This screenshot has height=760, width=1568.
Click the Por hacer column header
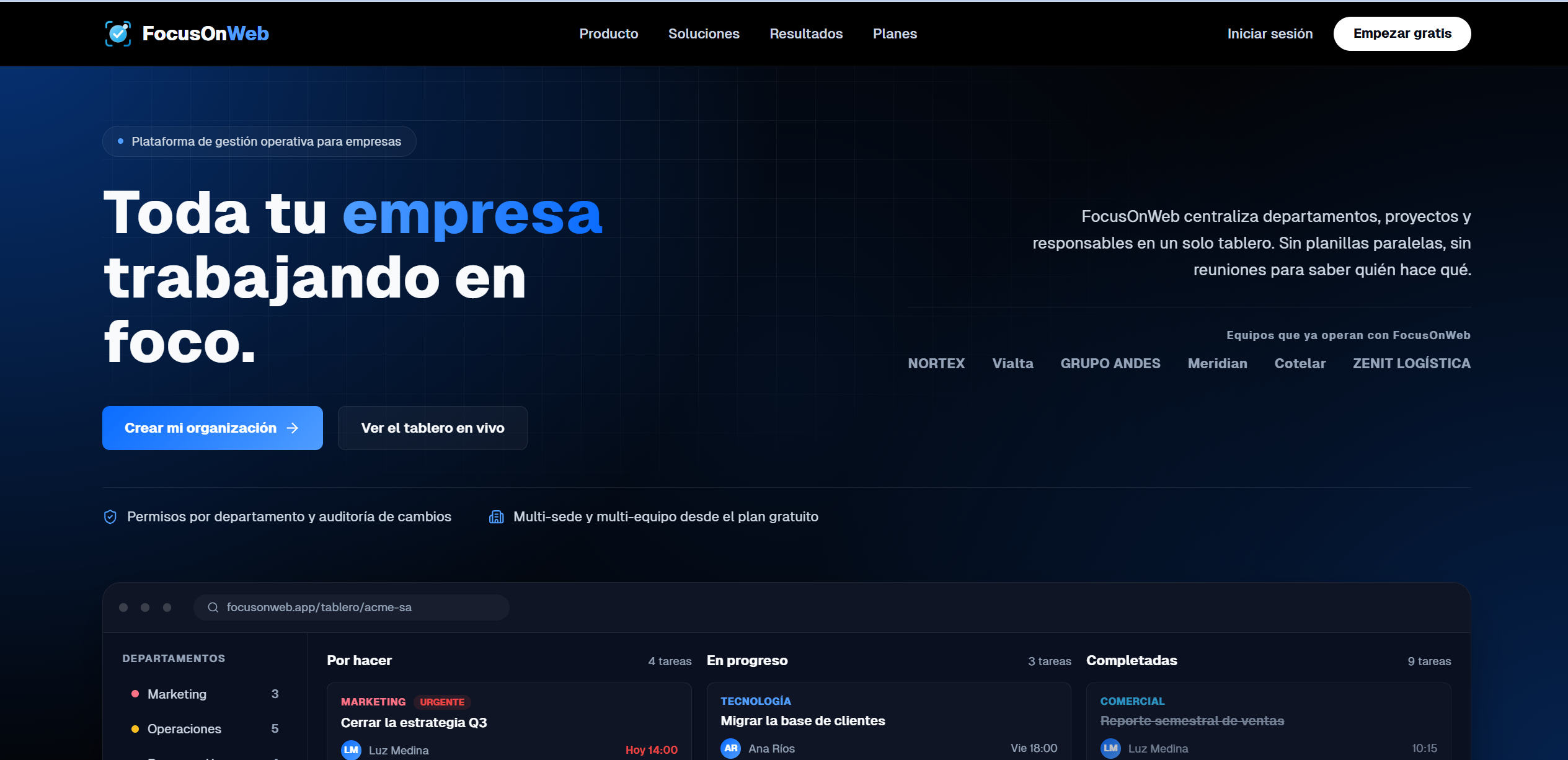360,661
